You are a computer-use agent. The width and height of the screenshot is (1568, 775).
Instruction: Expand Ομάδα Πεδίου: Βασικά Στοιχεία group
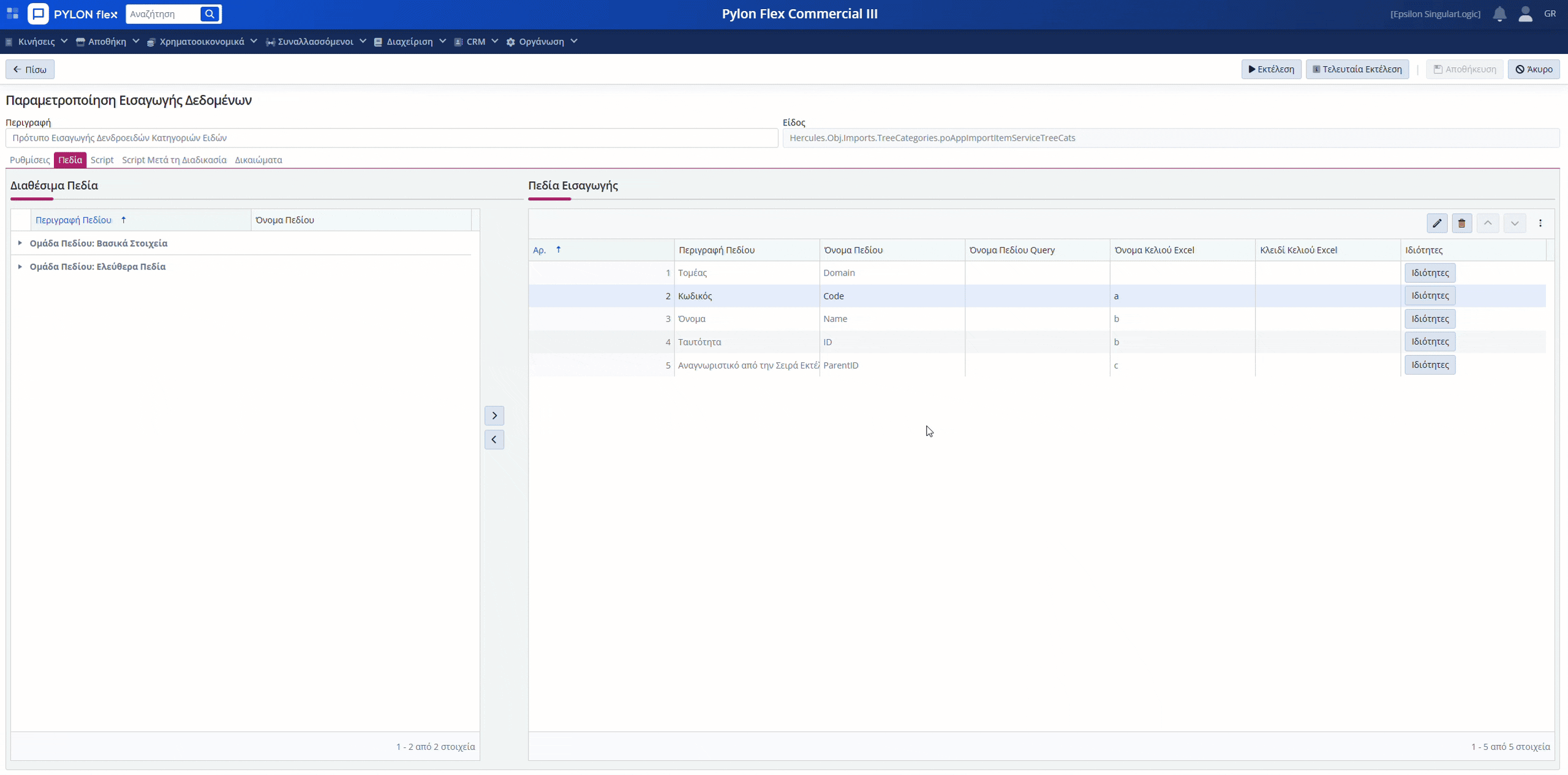point(20,243)
